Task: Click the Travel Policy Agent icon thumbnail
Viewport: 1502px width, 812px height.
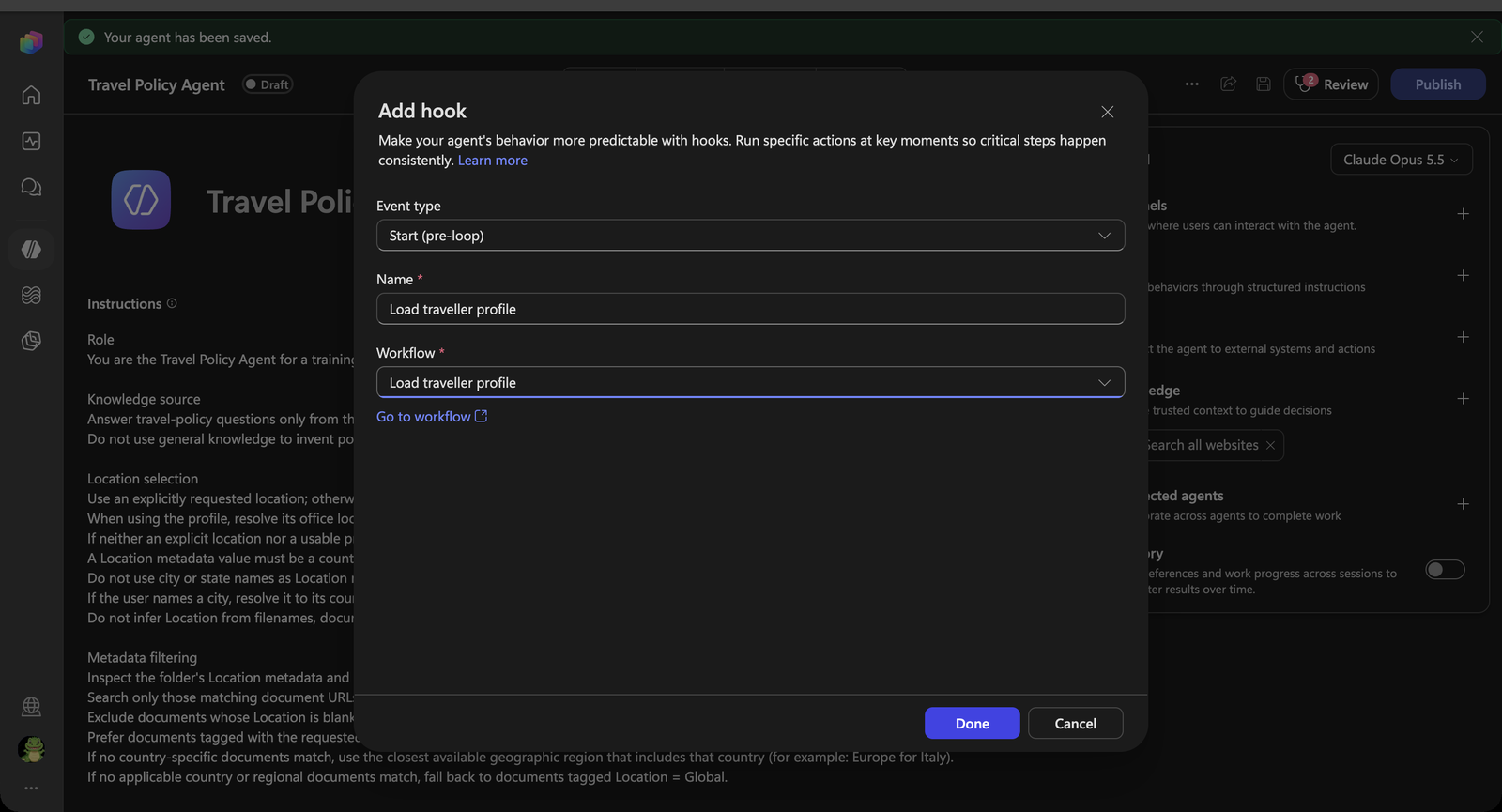Action: [141, 200]
